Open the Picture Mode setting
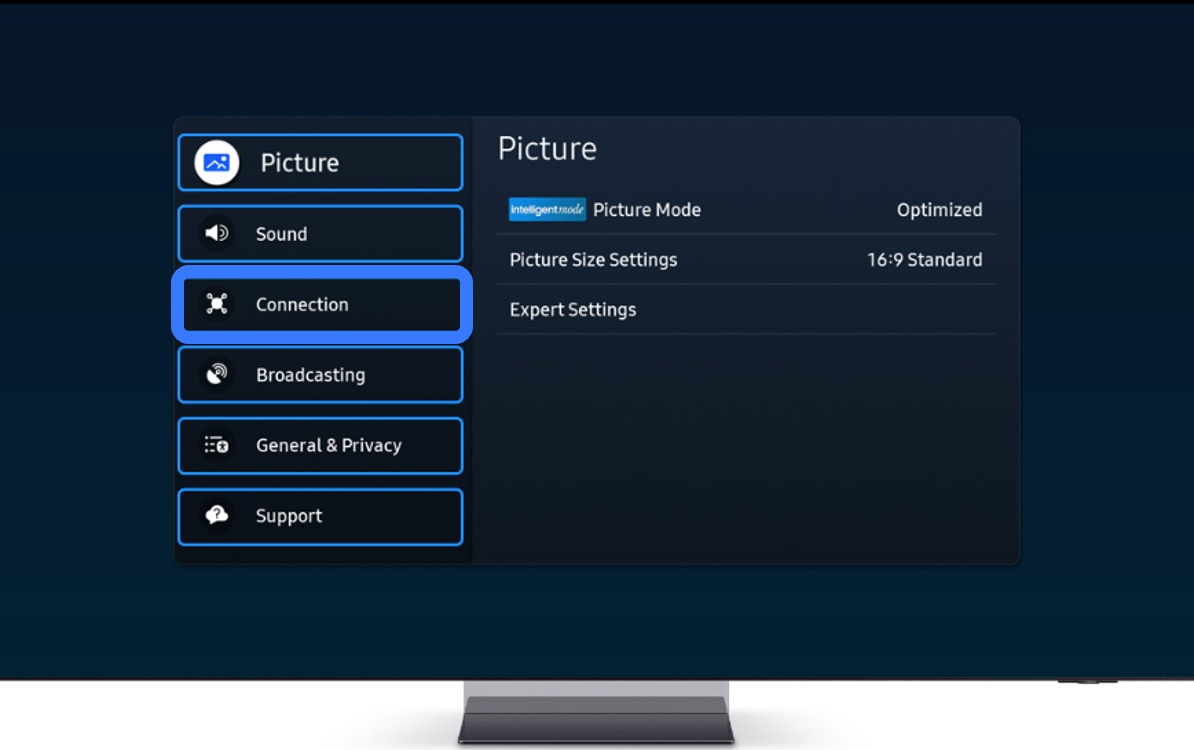Image resolution: width=1194 pixels, height=750 pixels. point(647,210)
